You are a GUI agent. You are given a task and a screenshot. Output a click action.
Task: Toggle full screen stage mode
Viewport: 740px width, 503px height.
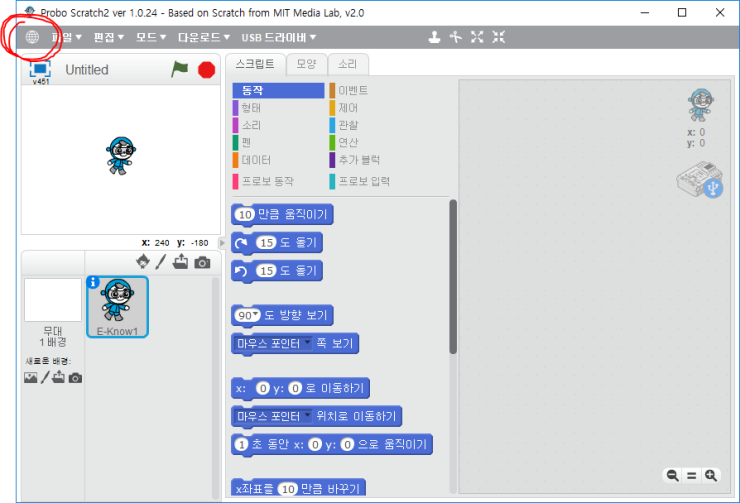coord(40,69)
